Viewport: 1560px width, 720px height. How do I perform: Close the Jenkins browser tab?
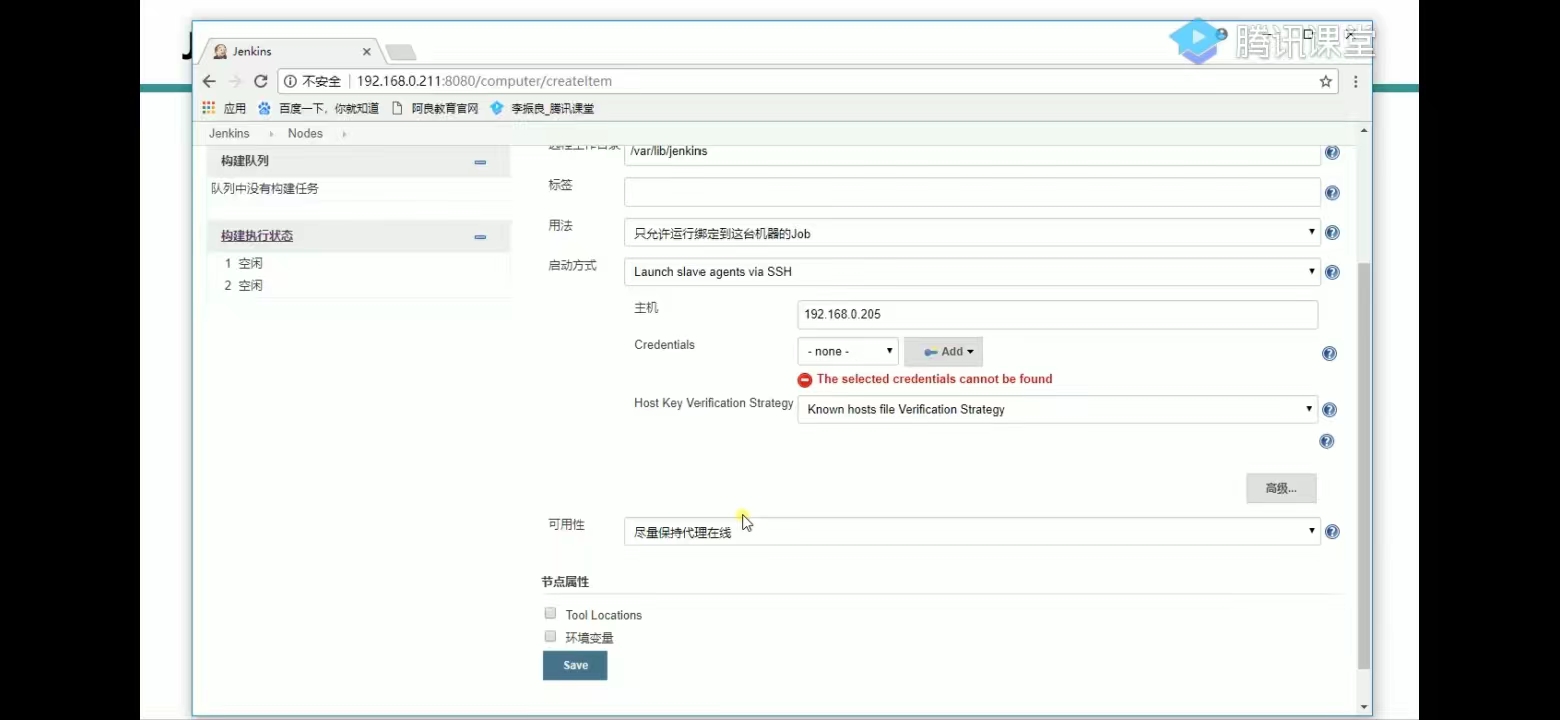coord(367,52)
